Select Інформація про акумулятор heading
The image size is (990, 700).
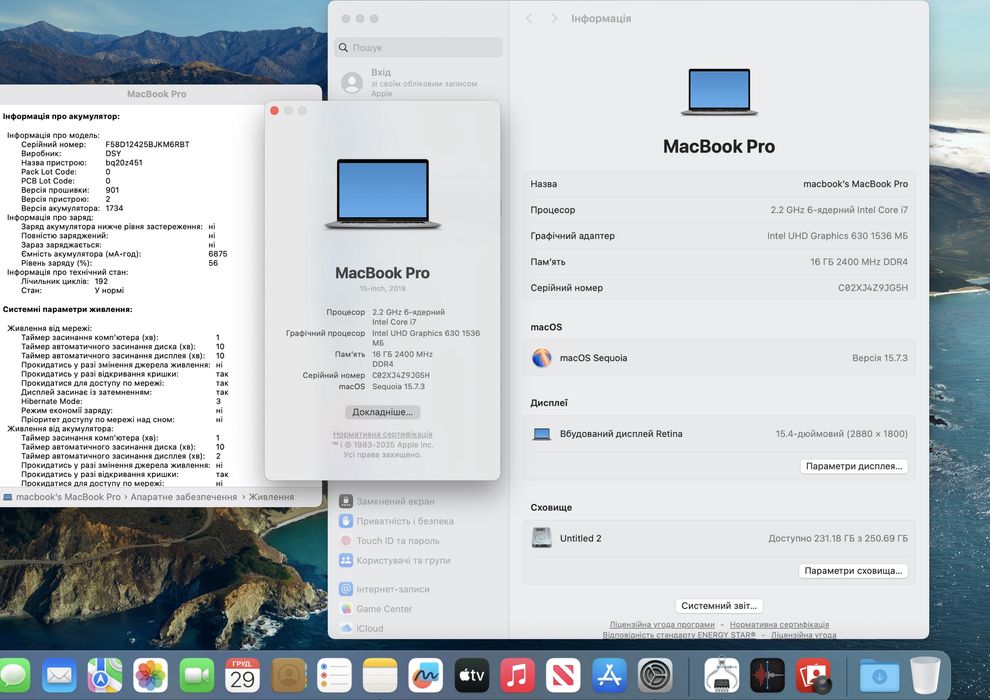pyautogui.click(x=61, y=116)
